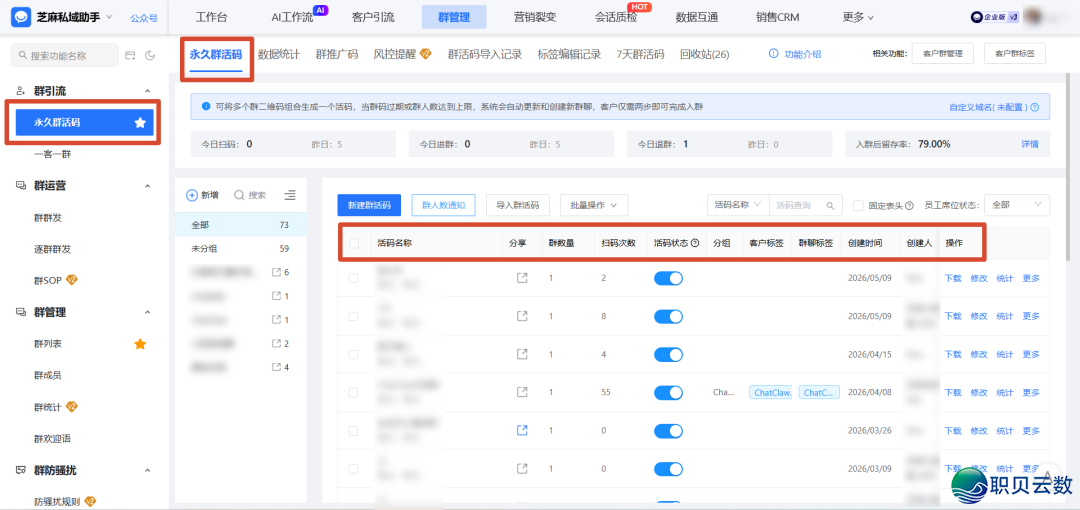
Task: Open the 员工席位状态 全部 dropdown
Action: point(1017,205)
